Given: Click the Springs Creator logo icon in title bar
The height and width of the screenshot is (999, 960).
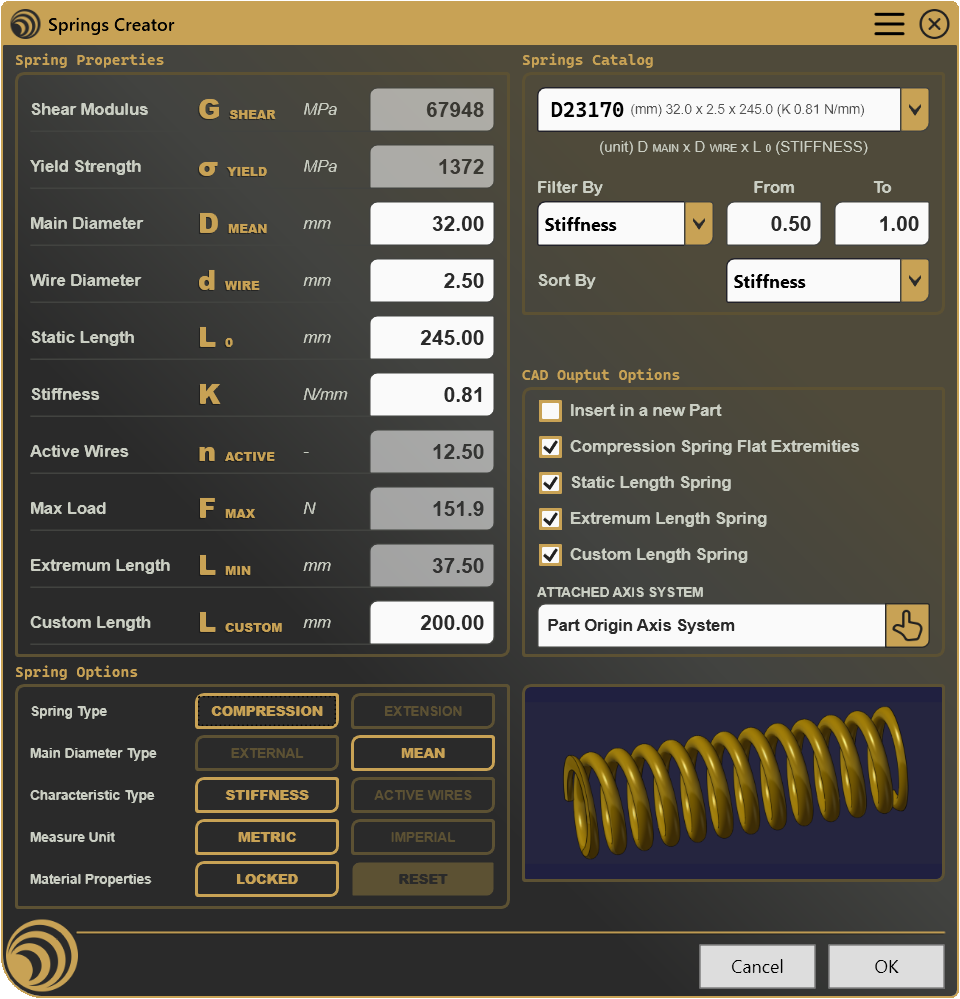Looking at the screenshot, I should 25,24.
